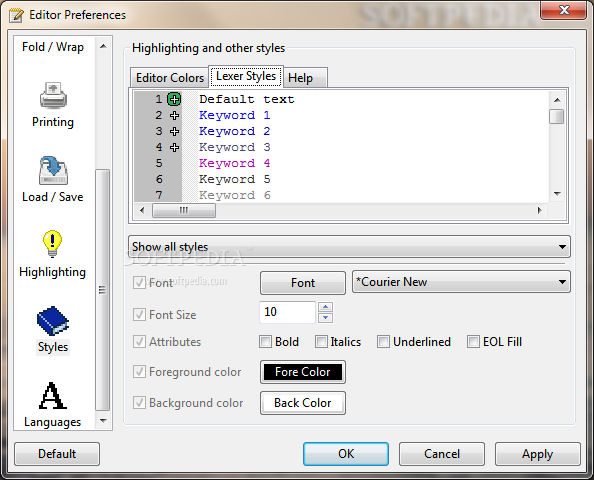Image resolution: width=594 pixels, height=480 pixels.
Task: Decrease font size with down arrow
Action: coord(325,318)
